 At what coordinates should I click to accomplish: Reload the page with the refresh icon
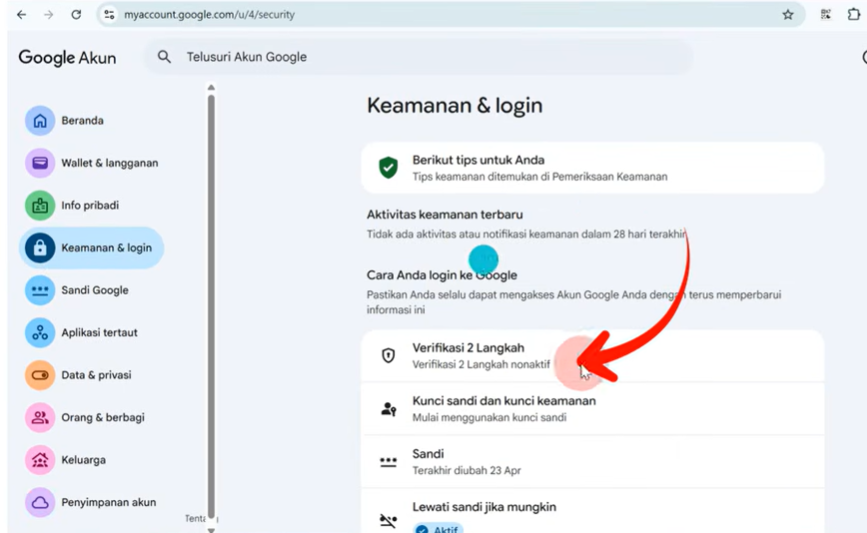pos(76,15)
